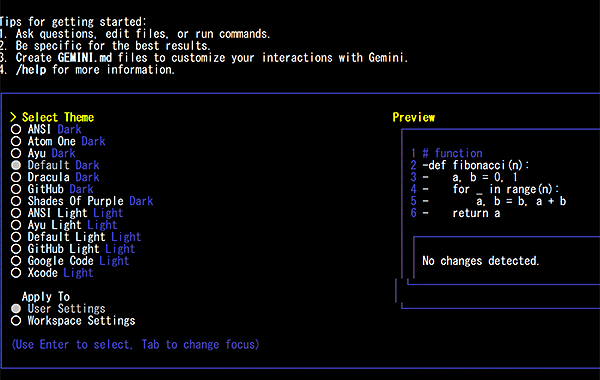This screenshot has height=380, width=600.
Task: Pick the Ayu Light theme
Action: click(x=16, y=225)
